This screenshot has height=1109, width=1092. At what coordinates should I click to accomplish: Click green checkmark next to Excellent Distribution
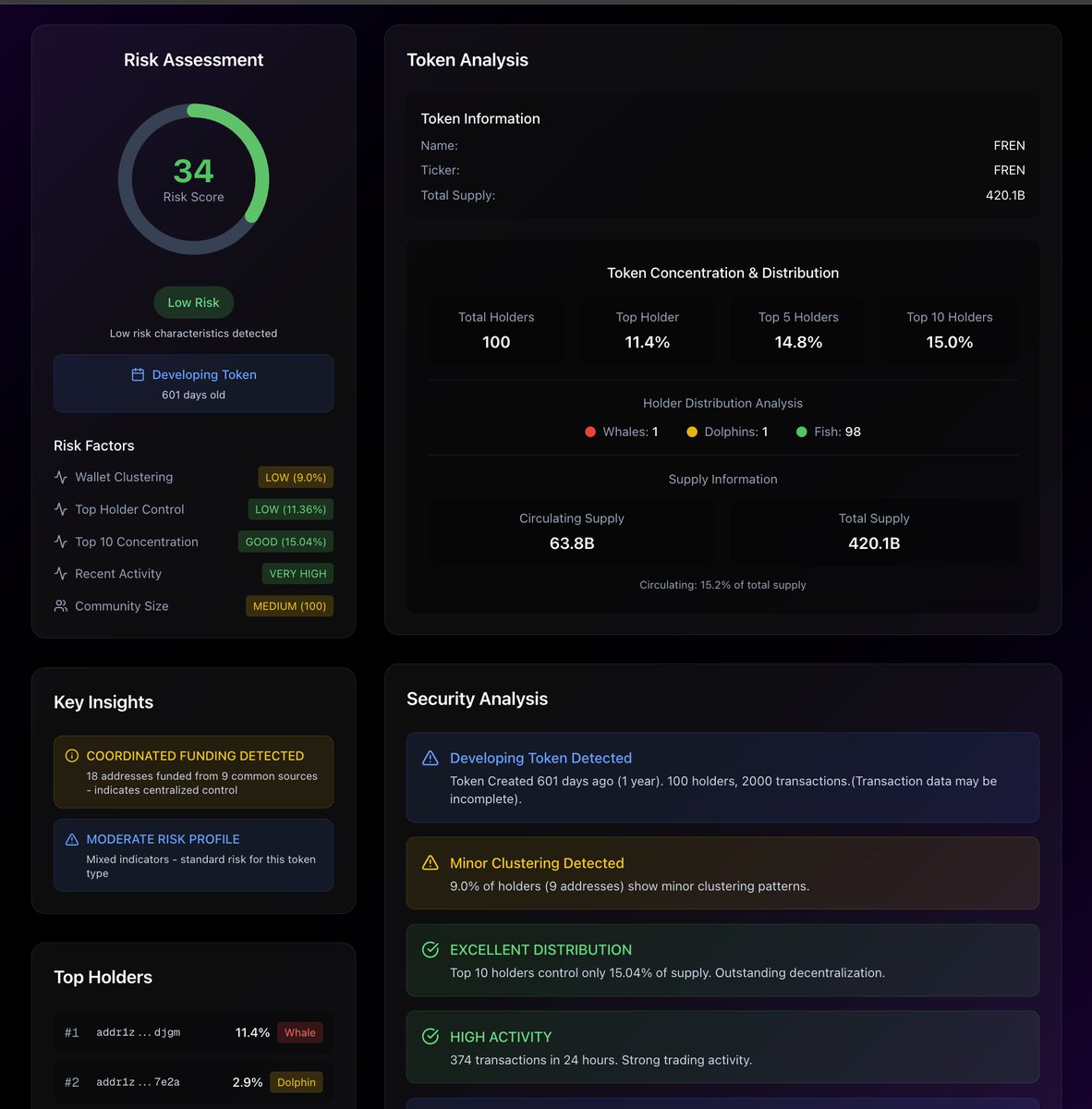tap(430, 949)
